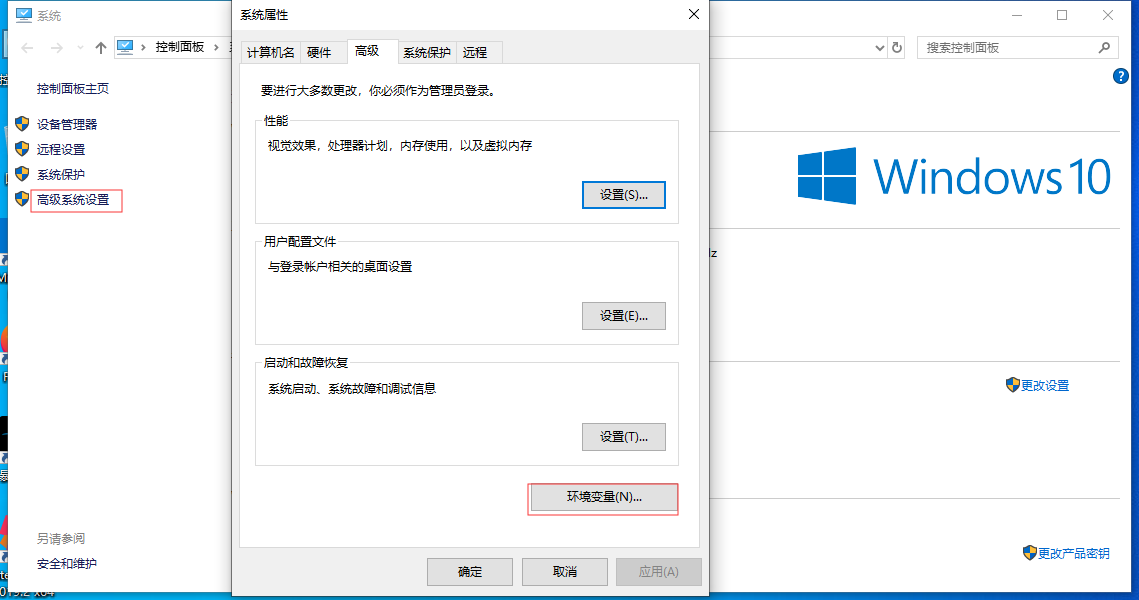1139x600 pixels.
Task: Click the shield icon beside sidebar 系统保护
Action: 23,174
